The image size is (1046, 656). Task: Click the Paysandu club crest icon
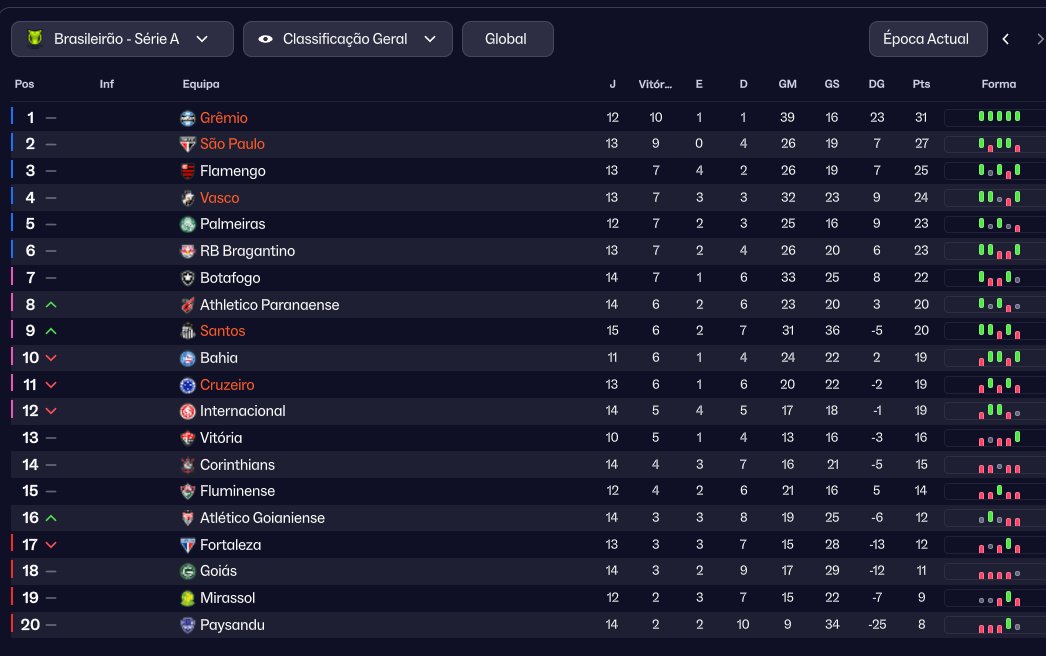tap(187, 625)
